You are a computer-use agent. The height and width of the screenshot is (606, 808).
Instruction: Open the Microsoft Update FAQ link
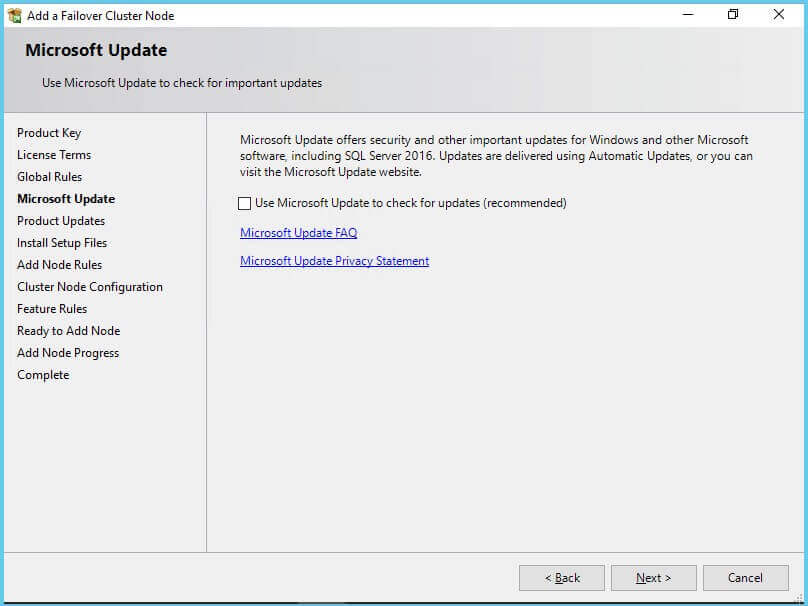pyautogui.click(x=298, y=233)
